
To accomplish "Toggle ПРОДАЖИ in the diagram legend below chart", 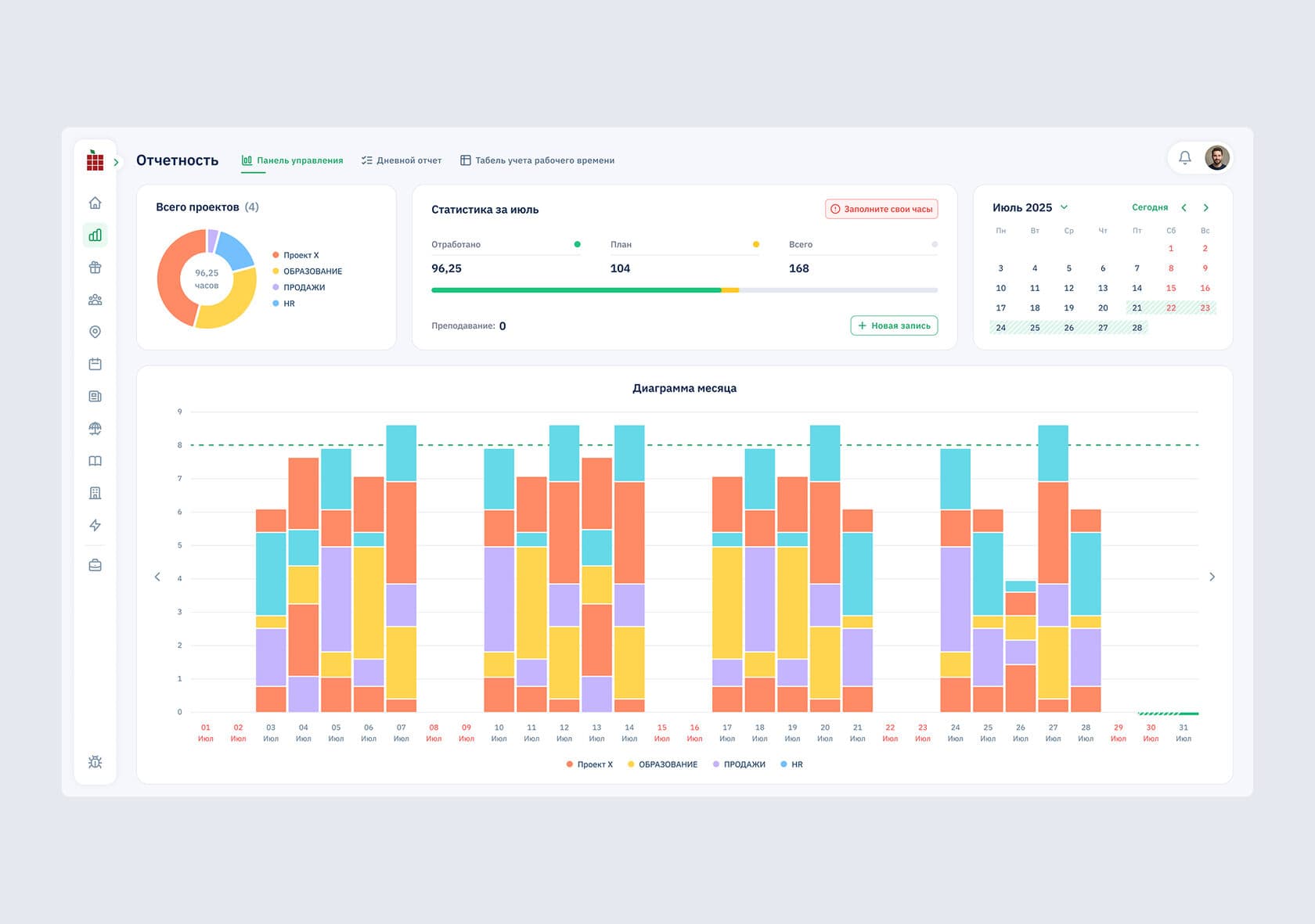I will [739, 764].
